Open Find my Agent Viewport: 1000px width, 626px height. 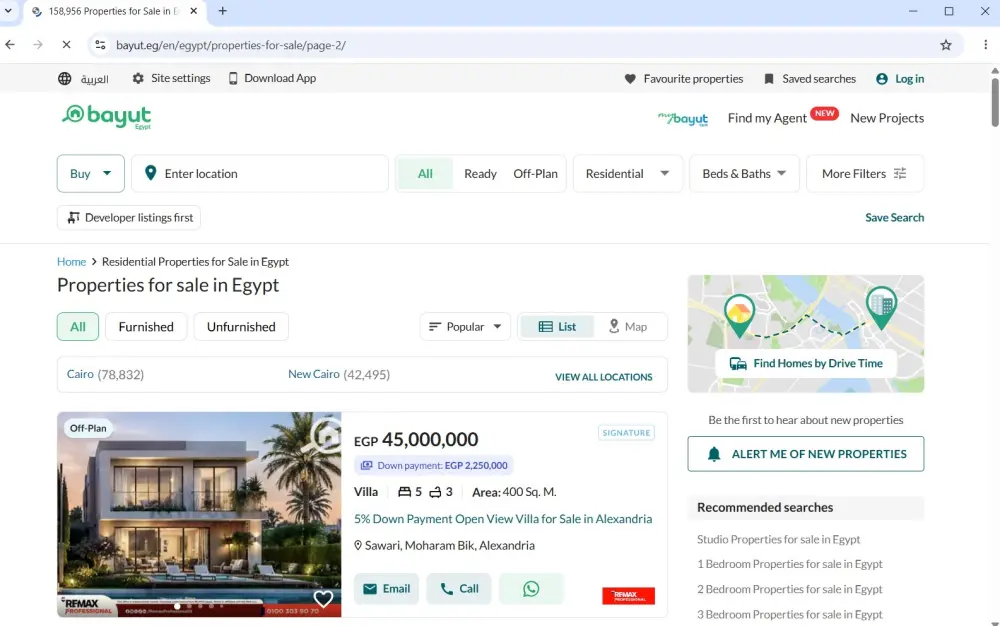pyautogui.click(x=767, y=118)
